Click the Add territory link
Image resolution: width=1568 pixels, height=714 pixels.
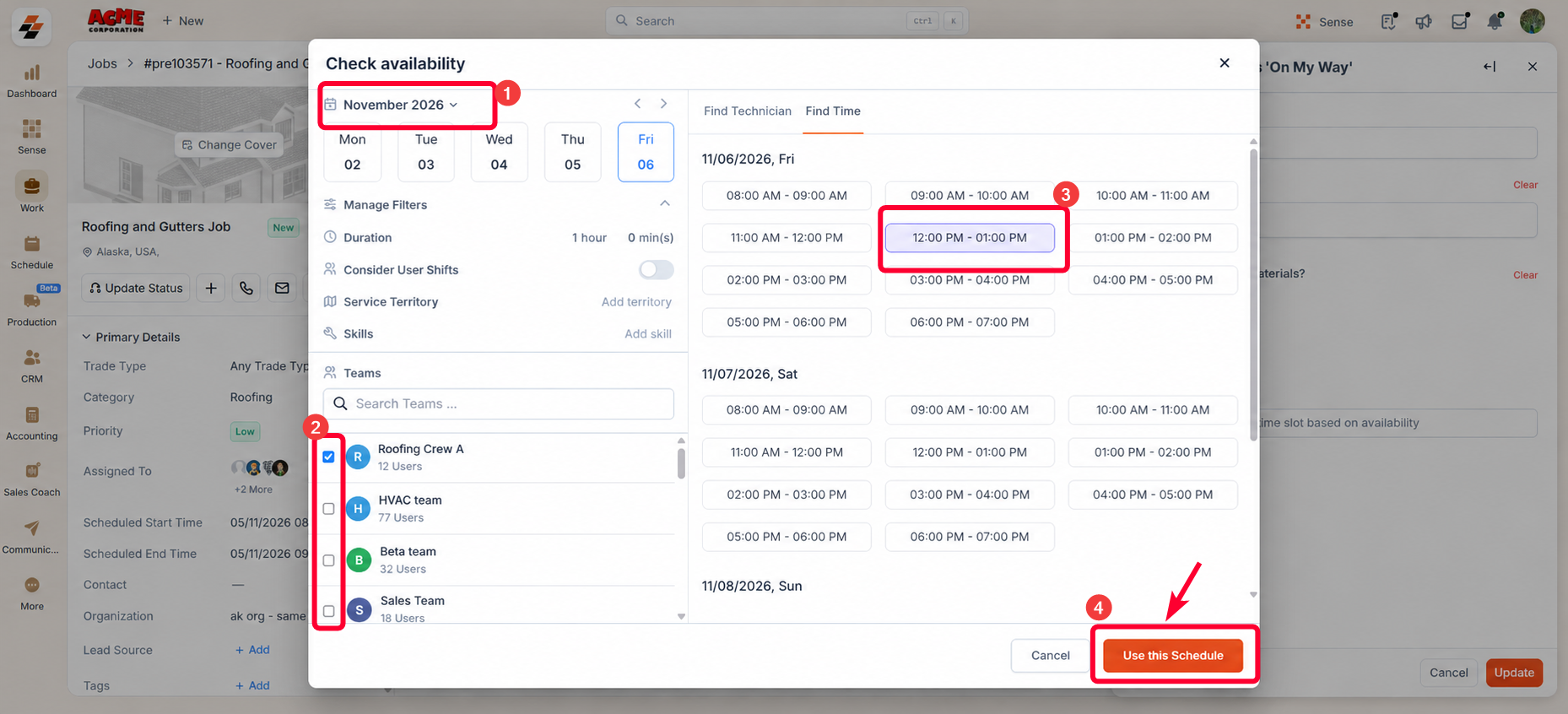pos(636,301)
